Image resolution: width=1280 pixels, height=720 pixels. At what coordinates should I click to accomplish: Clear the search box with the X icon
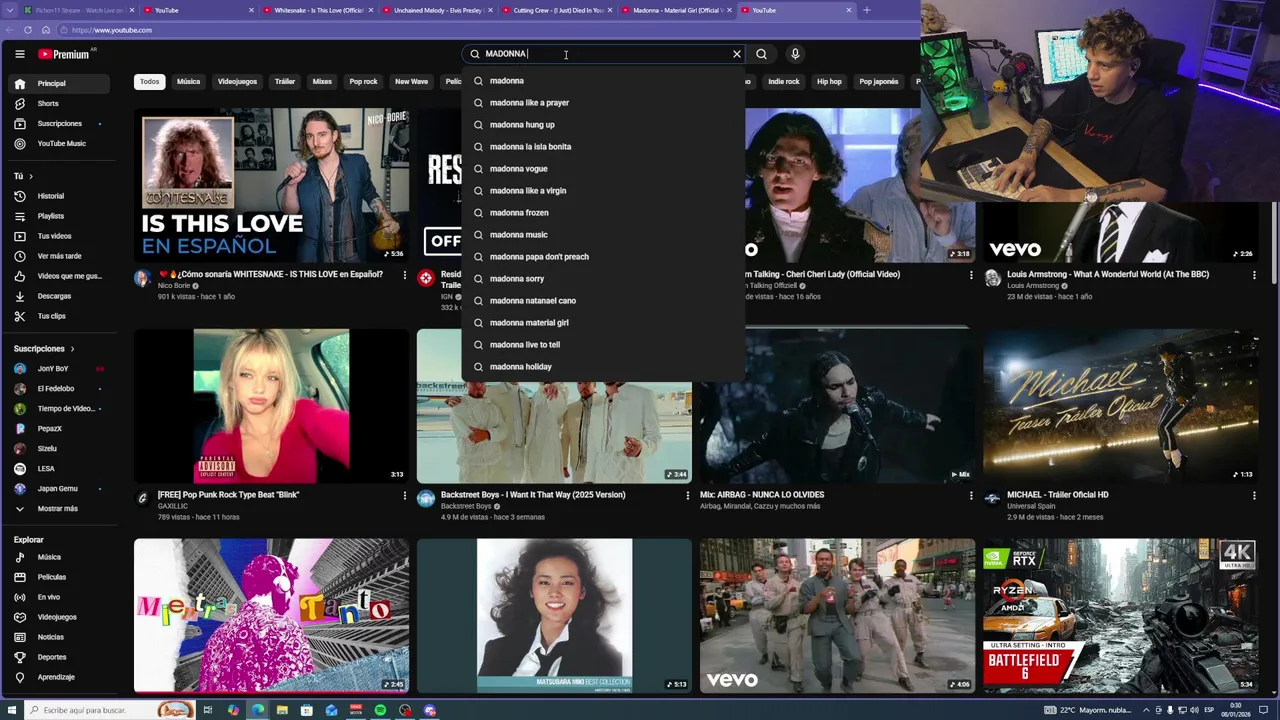737,54
